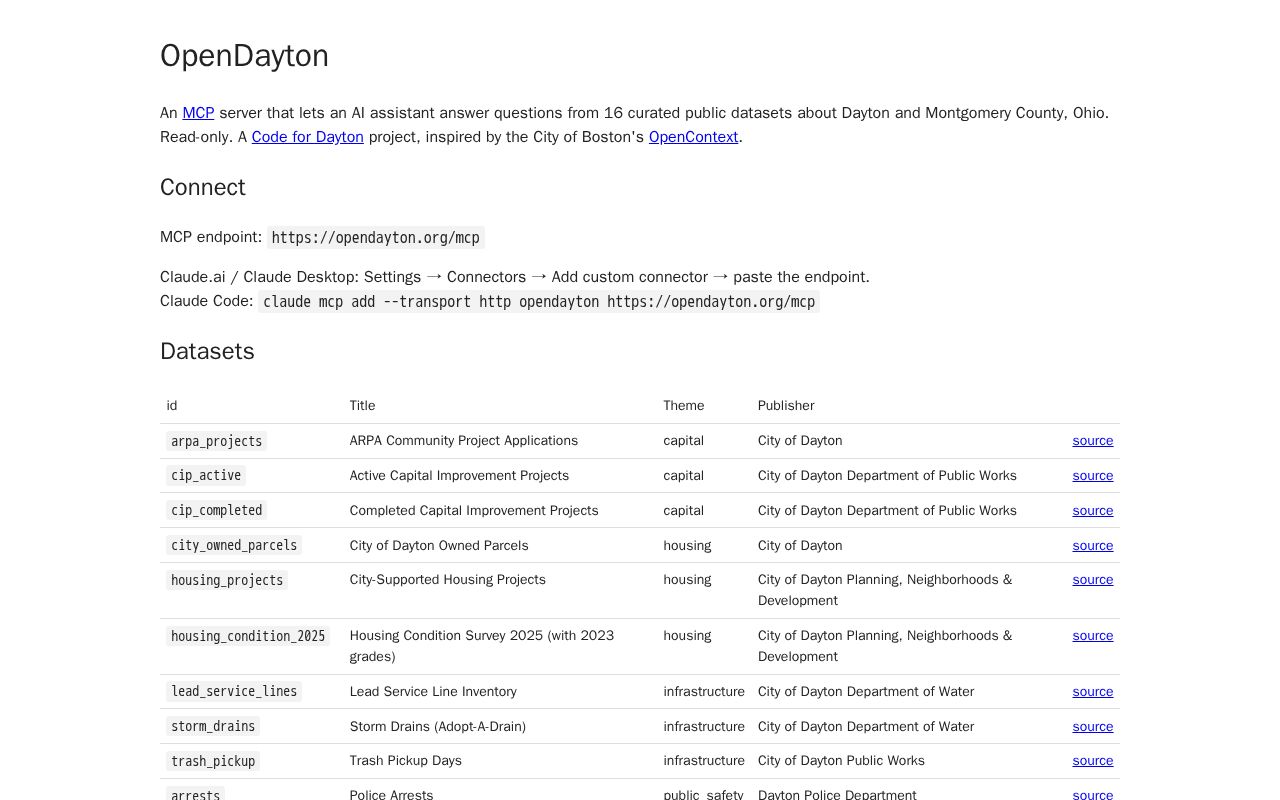Viewport: 1280px width, 800px height.
Task: Click the Completed Capital Improvement Projects title
Action: pyautogui.click(x=474, y=511)
